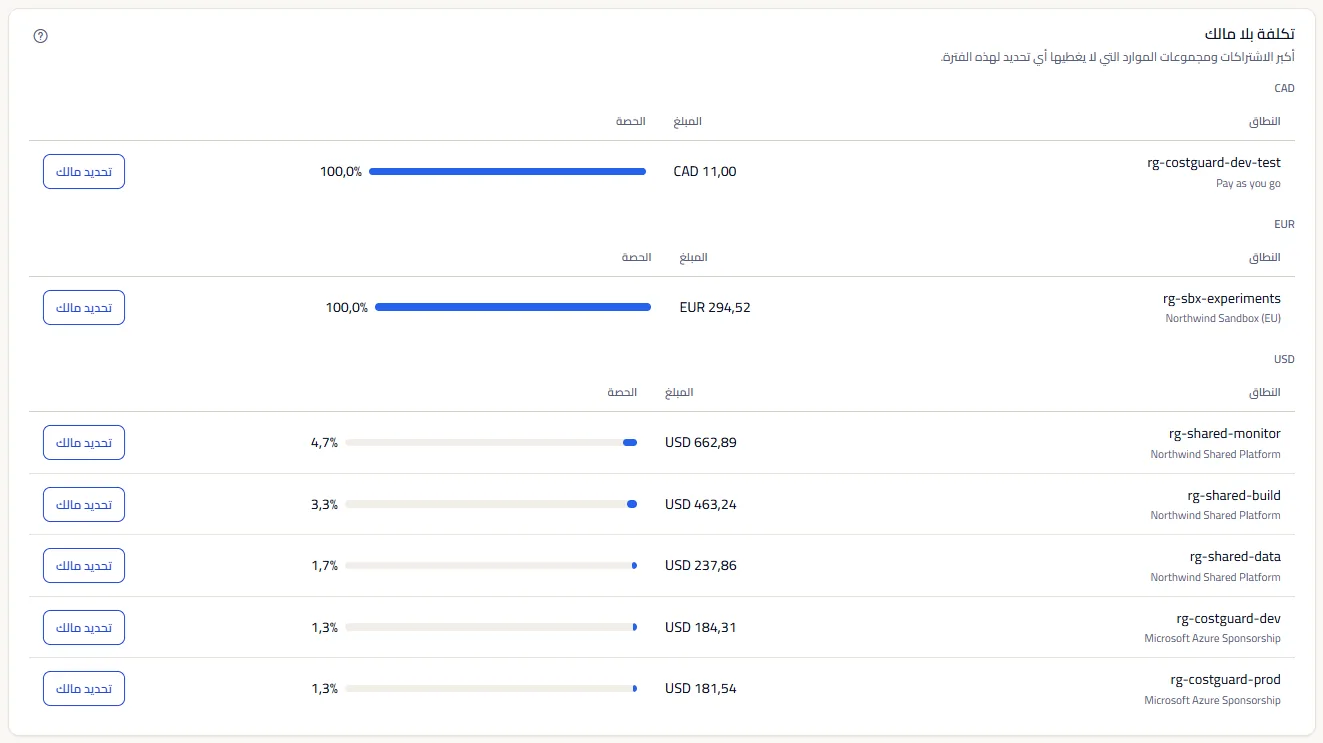Click the "Pay as you go" subscription label
This screenshot has height=743, width=1323.
pos(1248,184)
